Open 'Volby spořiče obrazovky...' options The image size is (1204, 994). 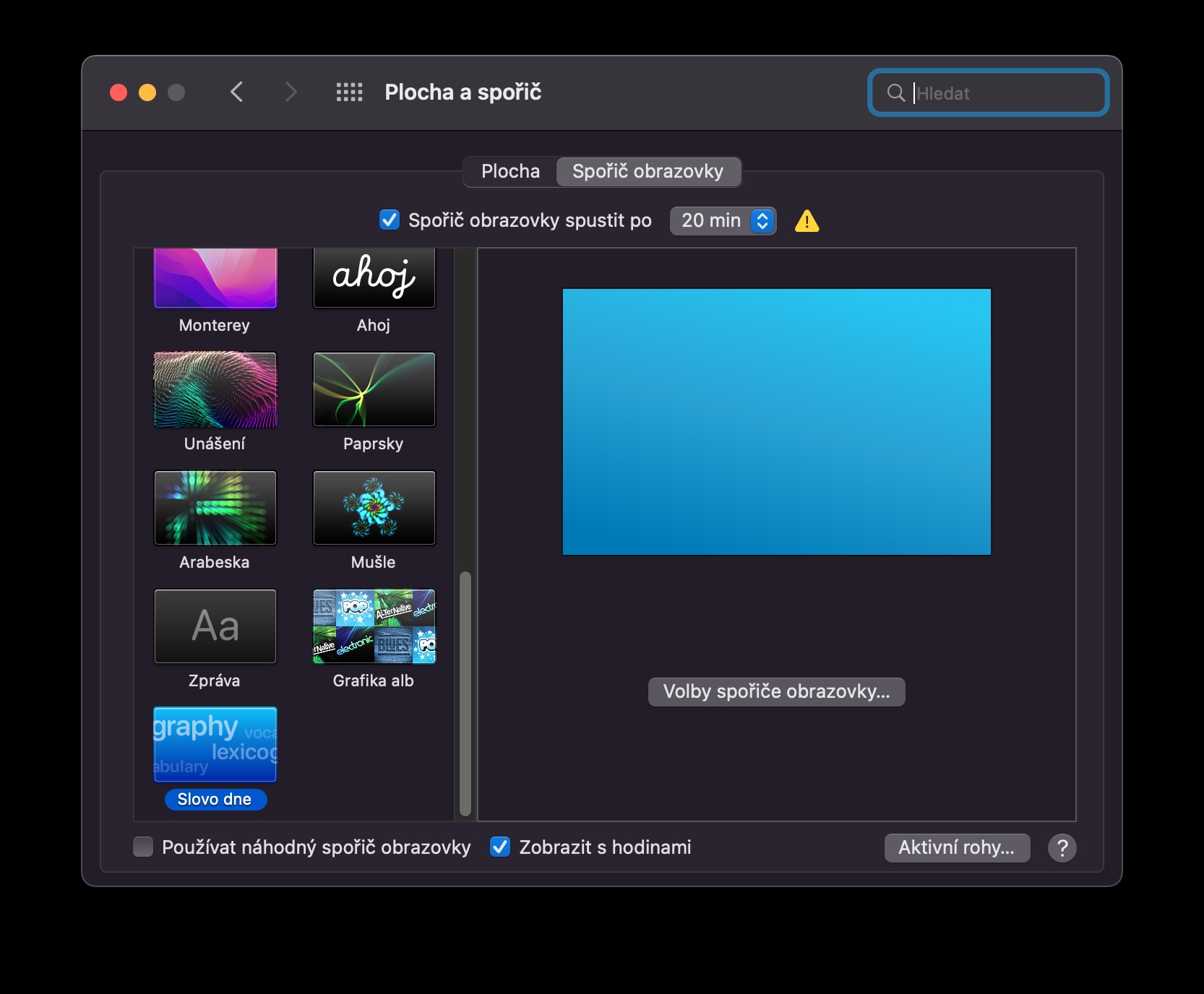[776, 692]
